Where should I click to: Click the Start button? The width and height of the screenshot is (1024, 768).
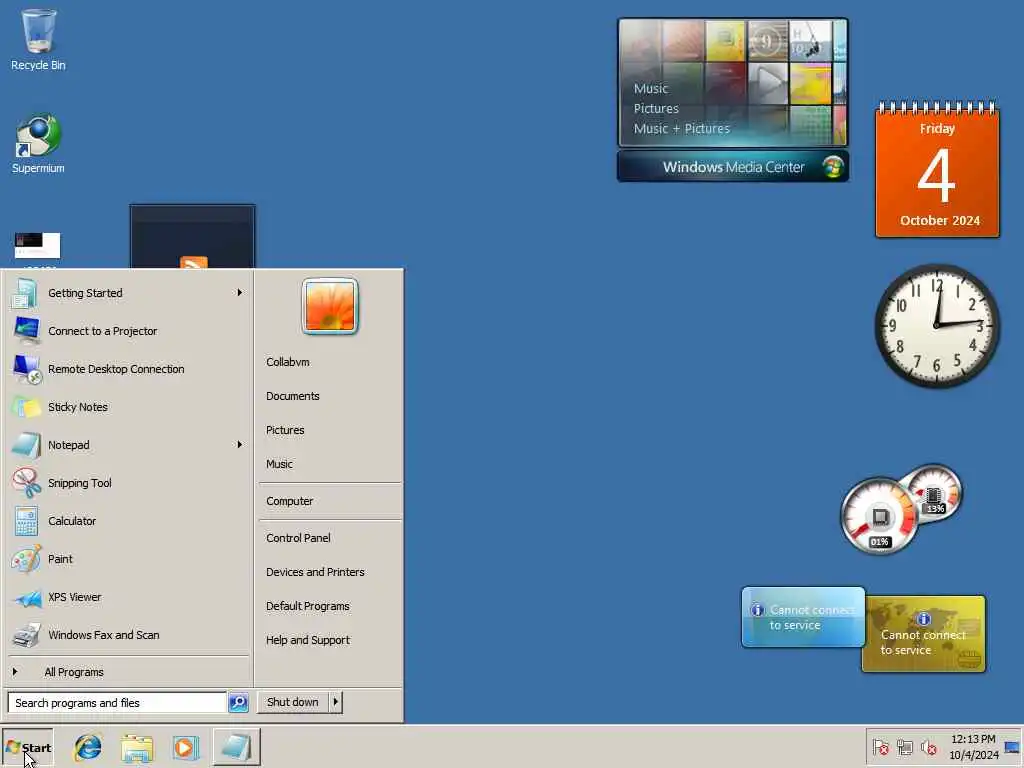click(x=27, y=748)
